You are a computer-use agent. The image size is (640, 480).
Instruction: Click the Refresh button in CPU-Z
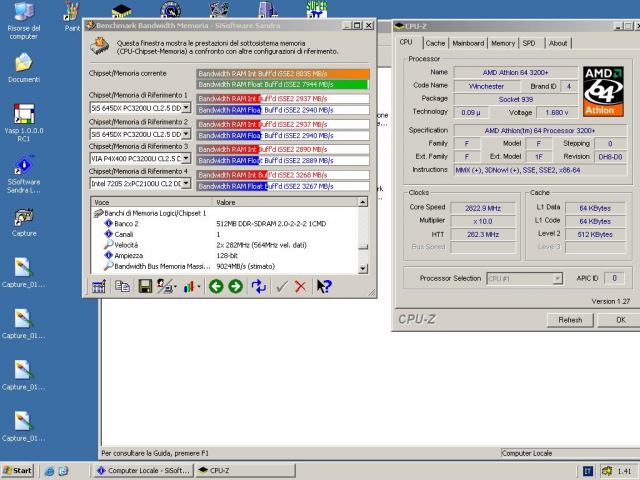570,320
